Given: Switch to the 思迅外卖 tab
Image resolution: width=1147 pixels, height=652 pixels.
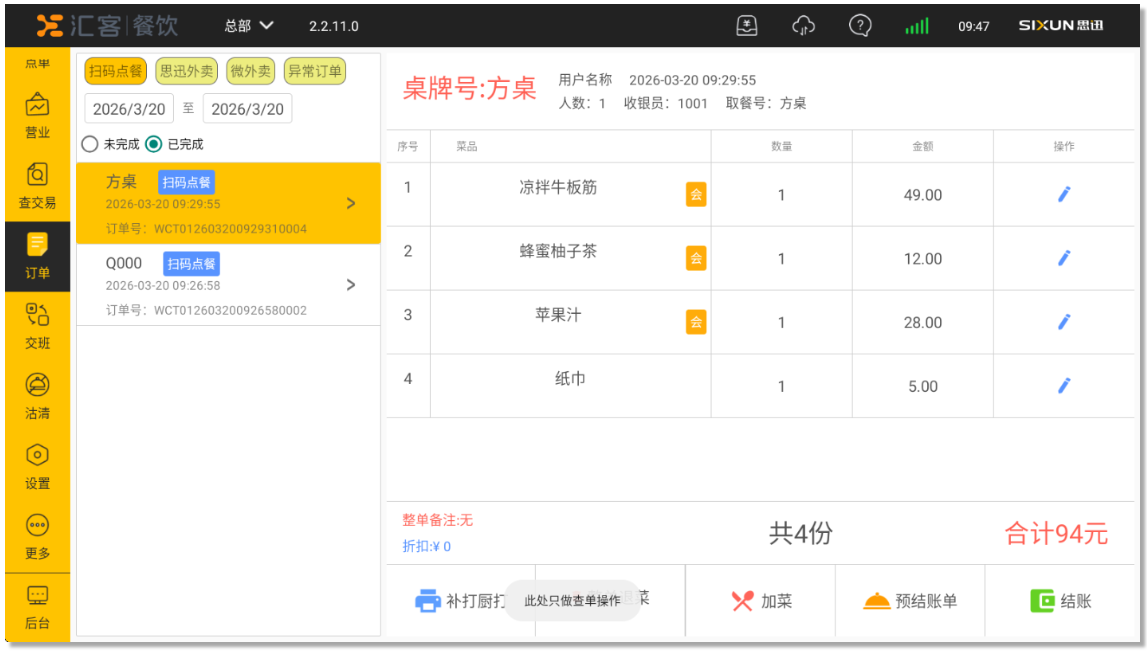Looking at the screenshot, I should [x=186, y=72].
